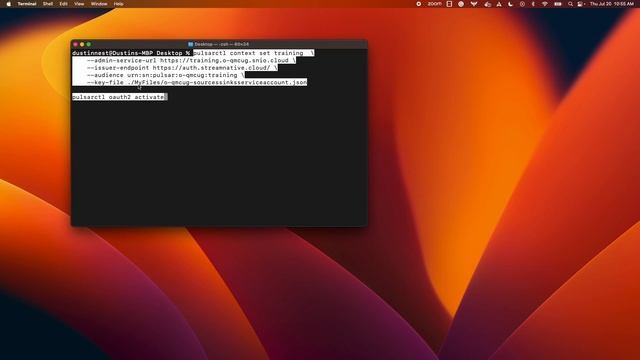Click the screen recording indicator in menu bar

tap(418, 4)
